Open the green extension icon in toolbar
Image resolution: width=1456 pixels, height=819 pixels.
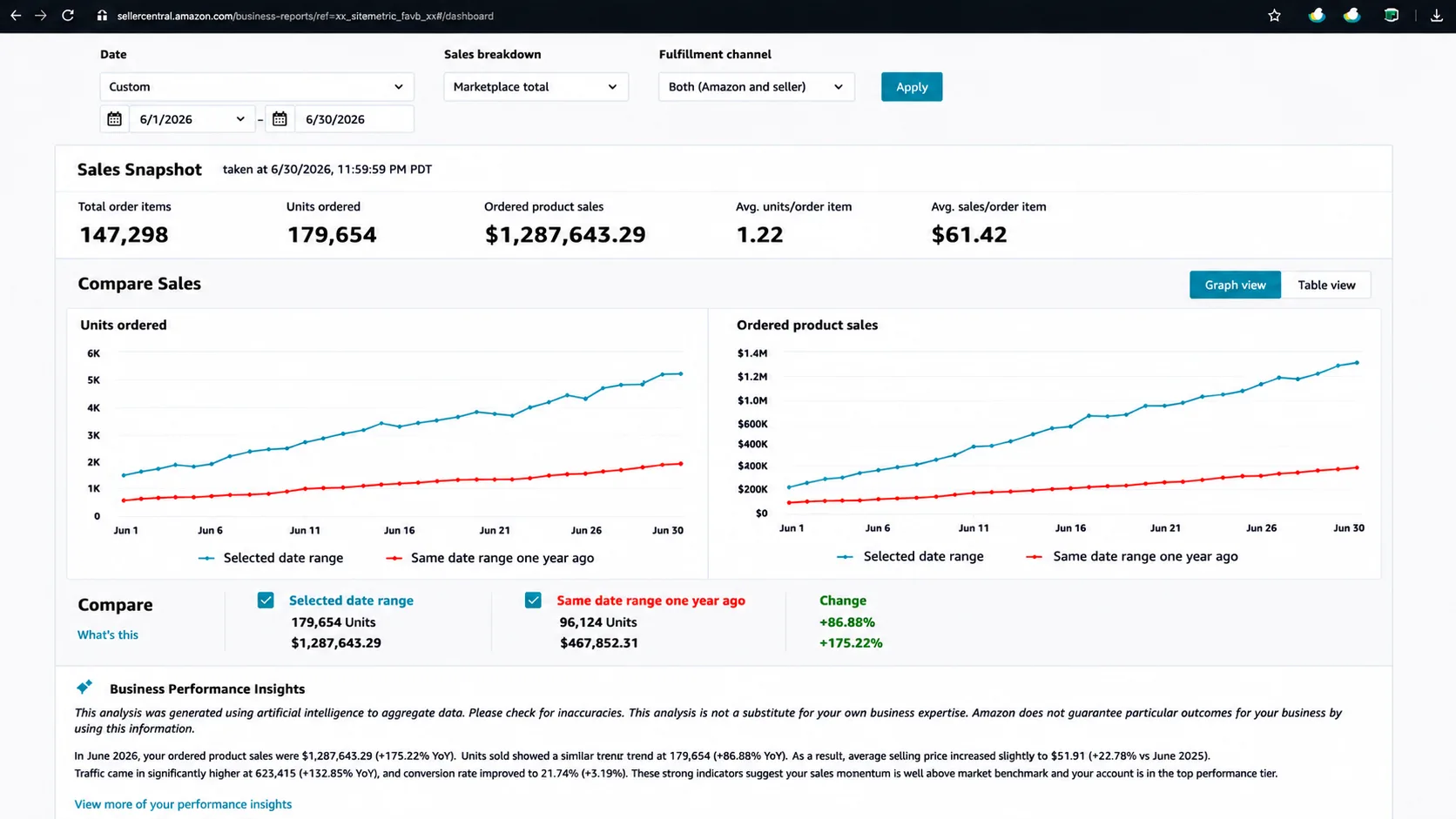(x=1392, y=16)
